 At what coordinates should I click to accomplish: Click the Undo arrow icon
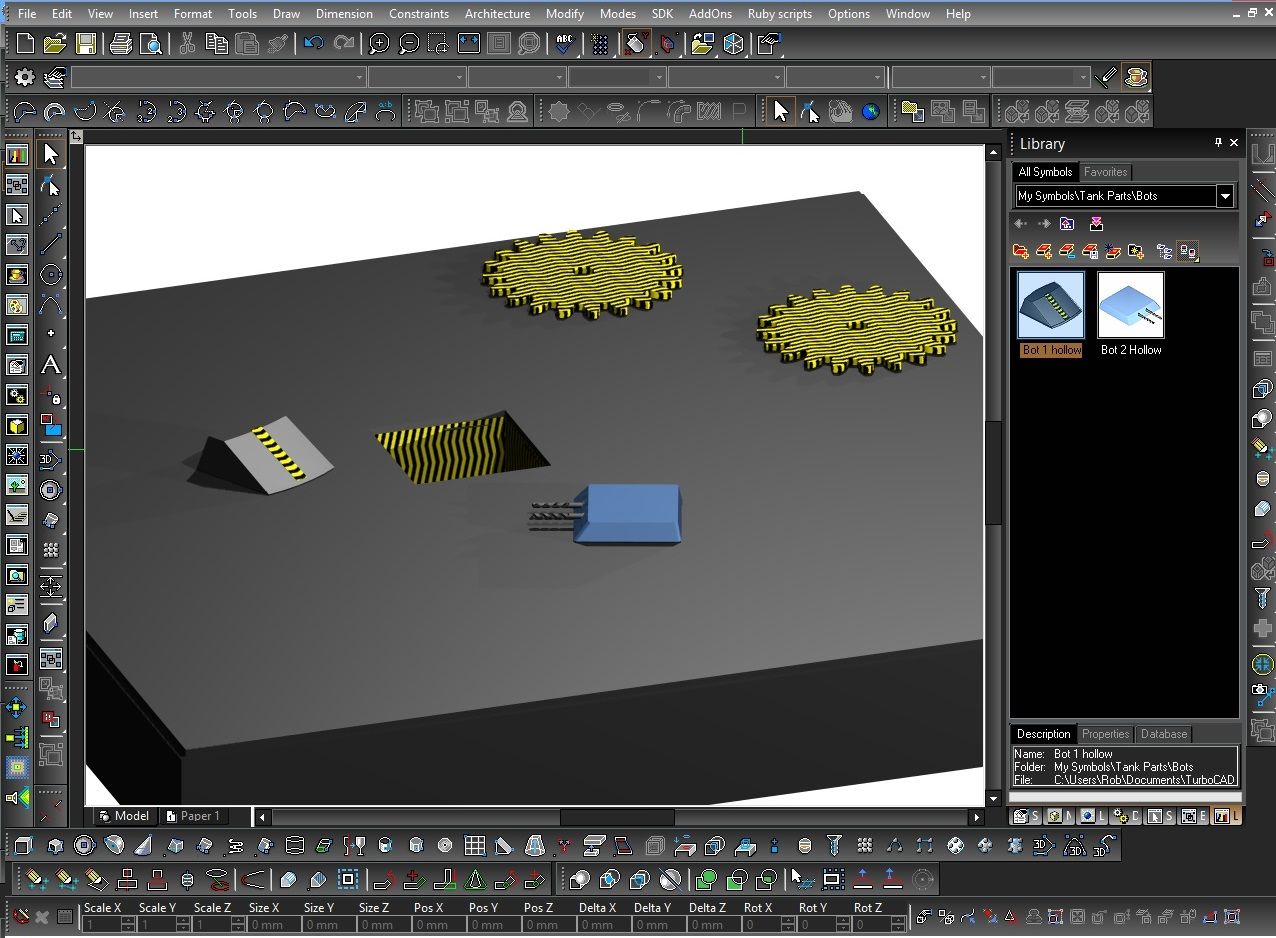tap(313, 44)
